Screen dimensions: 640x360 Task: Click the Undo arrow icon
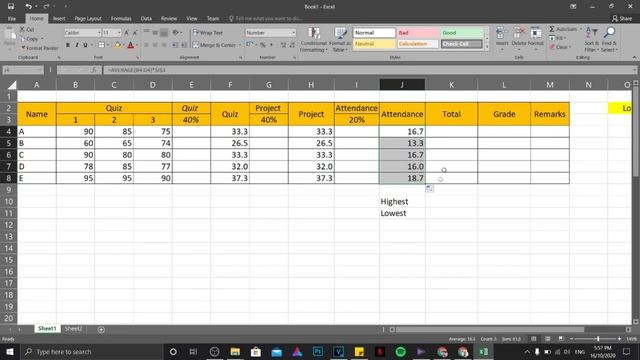[28, 6]
